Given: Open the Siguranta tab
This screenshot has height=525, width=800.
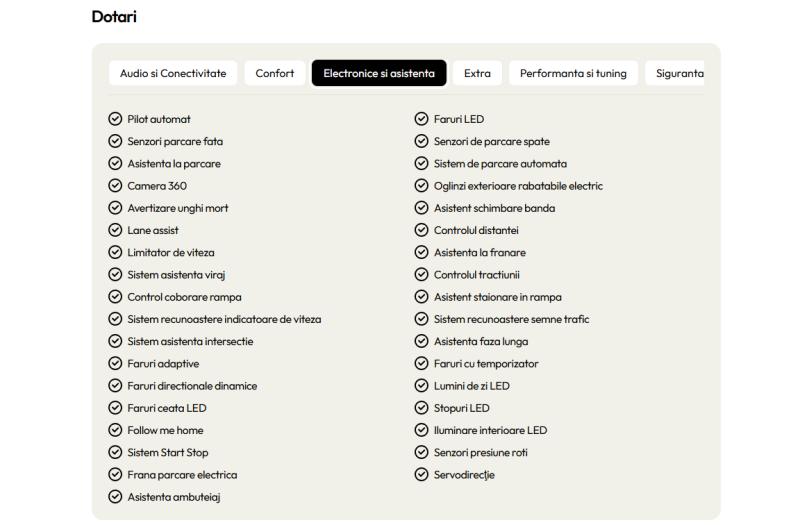Looking at the screenshot, I should point(675,73).
